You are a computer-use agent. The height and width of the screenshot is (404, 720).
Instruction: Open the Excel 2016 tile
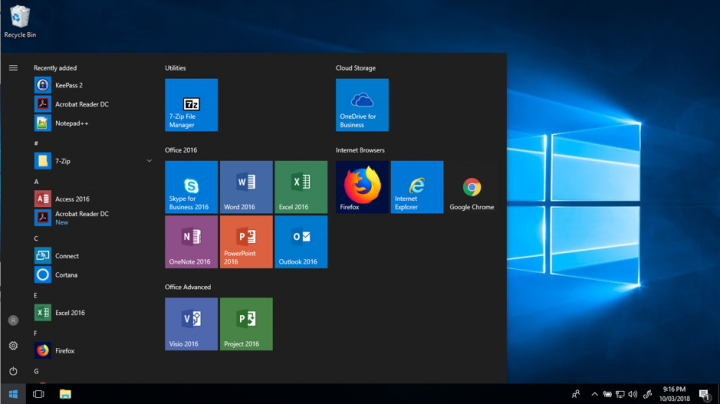(300, 186)
